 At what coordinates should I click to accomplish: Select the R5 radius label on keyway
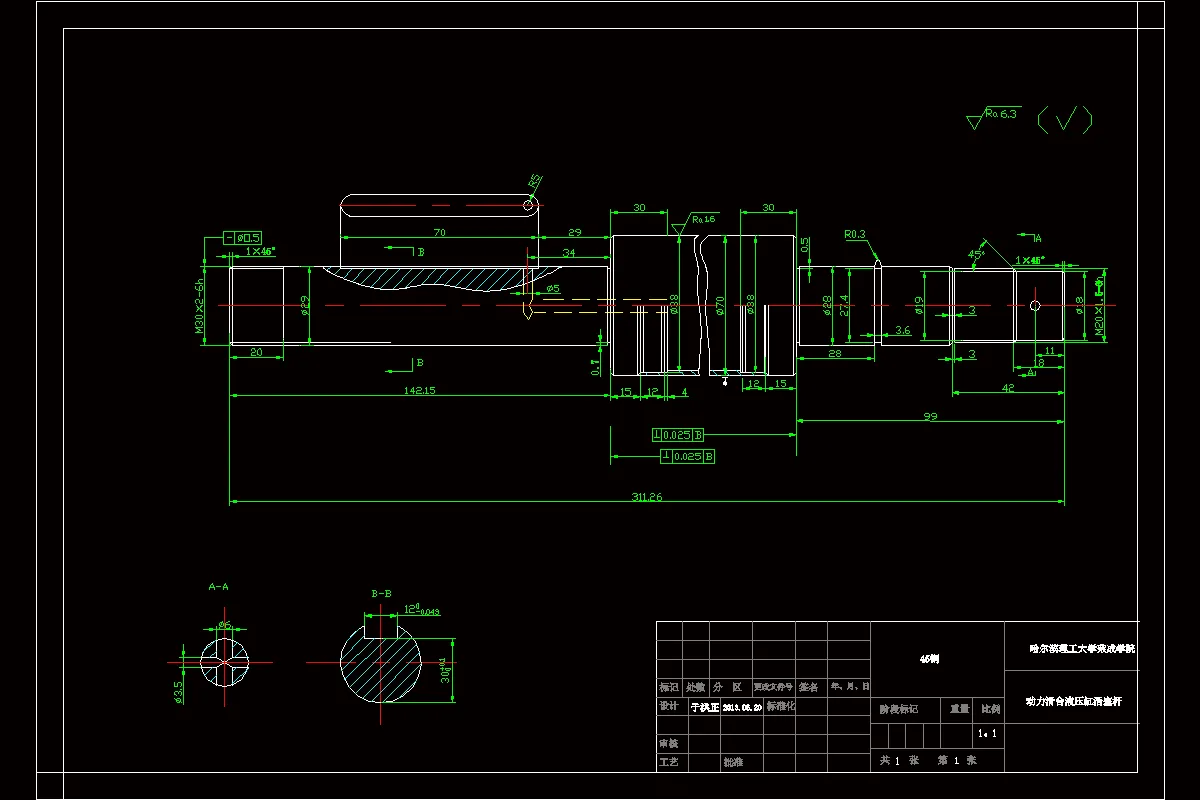(x=535, y=182)
